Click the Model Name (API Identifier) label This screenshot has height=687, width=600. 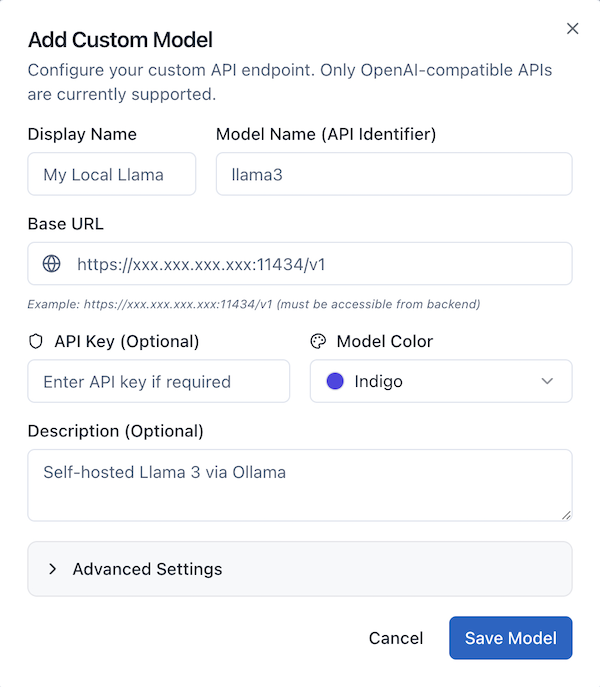[326, 134]
